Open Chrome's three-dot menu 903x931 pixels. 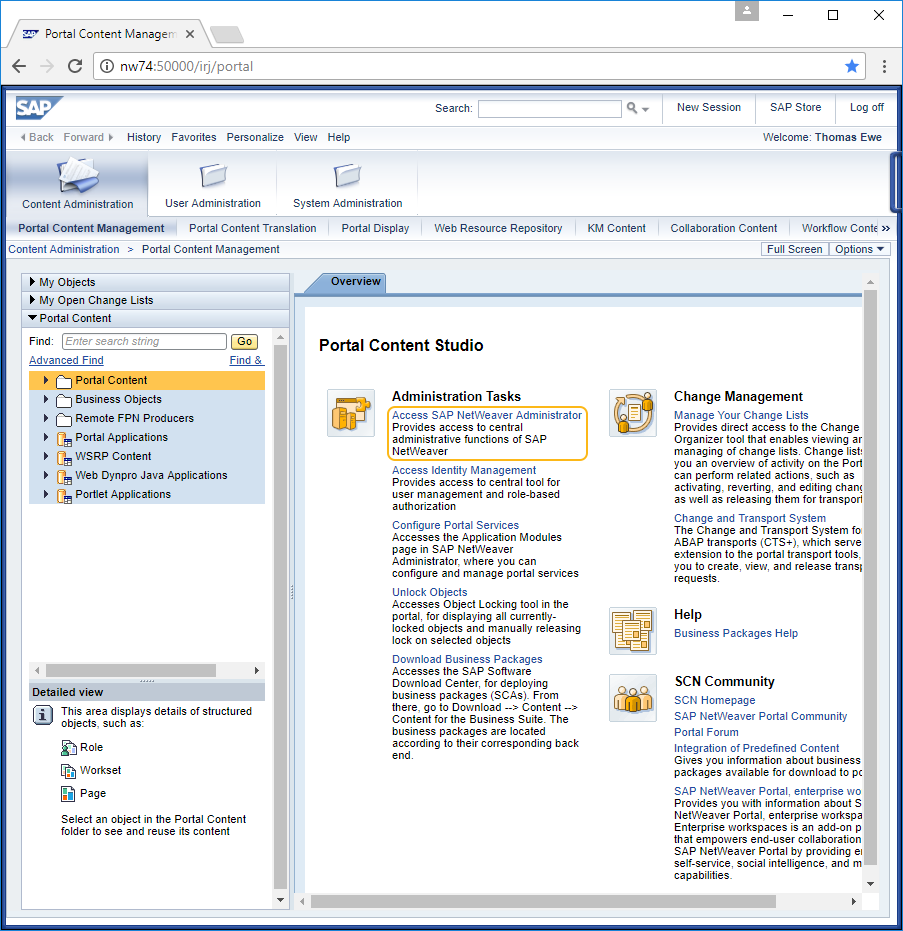(884, 66)
